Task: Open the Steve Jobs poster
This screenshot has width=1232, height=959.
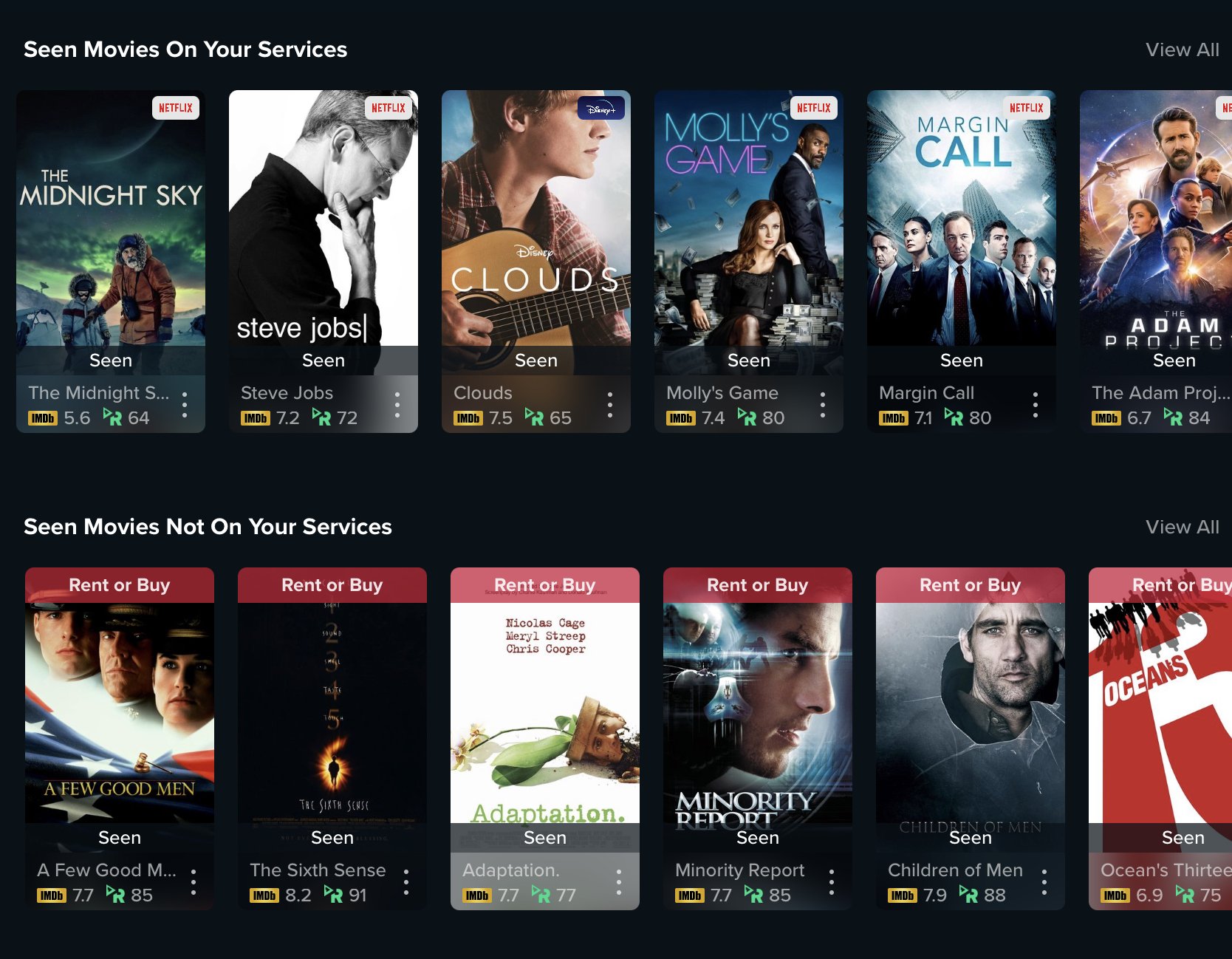Action: (324, 218)
